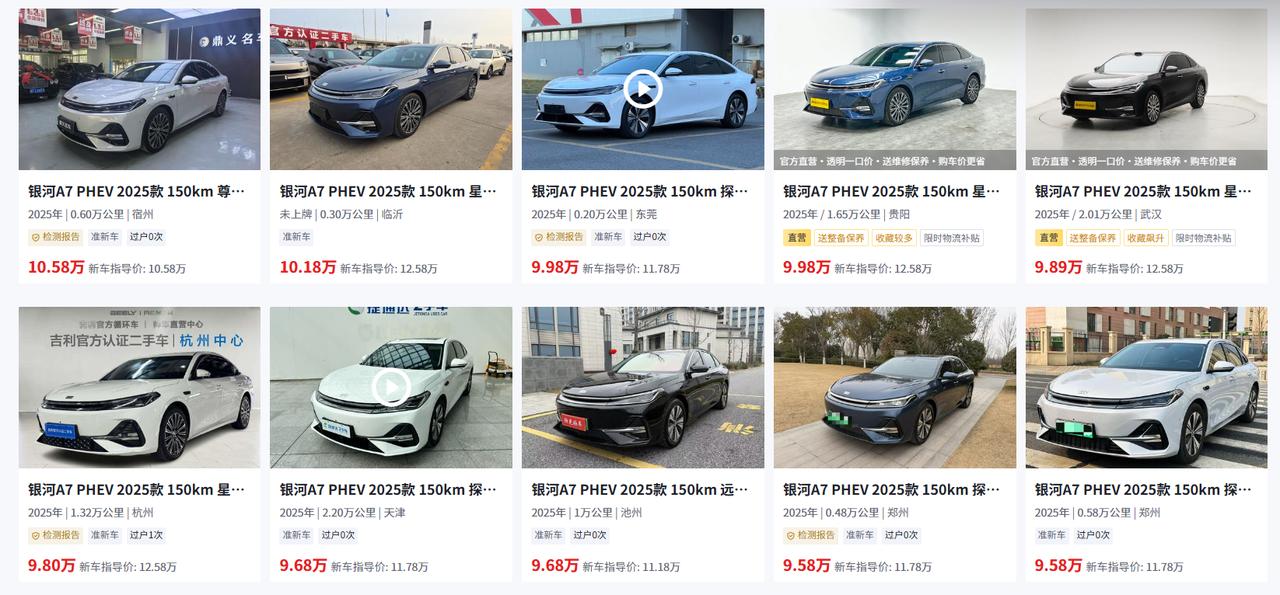Open the Suzhou listing title priced 10.58万
The image size is (1280, 595).
136,191
